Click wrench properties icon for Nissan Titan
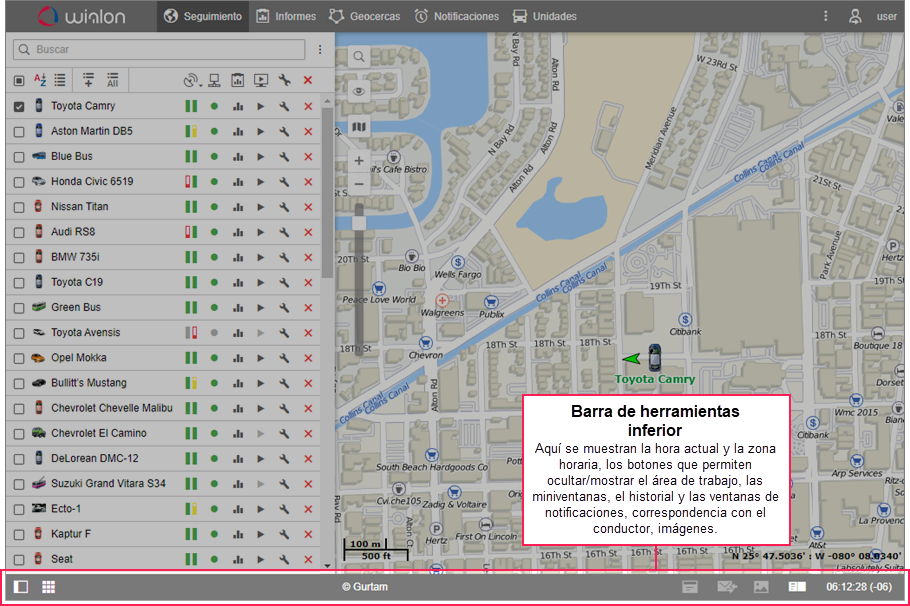Screen dimensions: 910x606 [x=284, y=207]
